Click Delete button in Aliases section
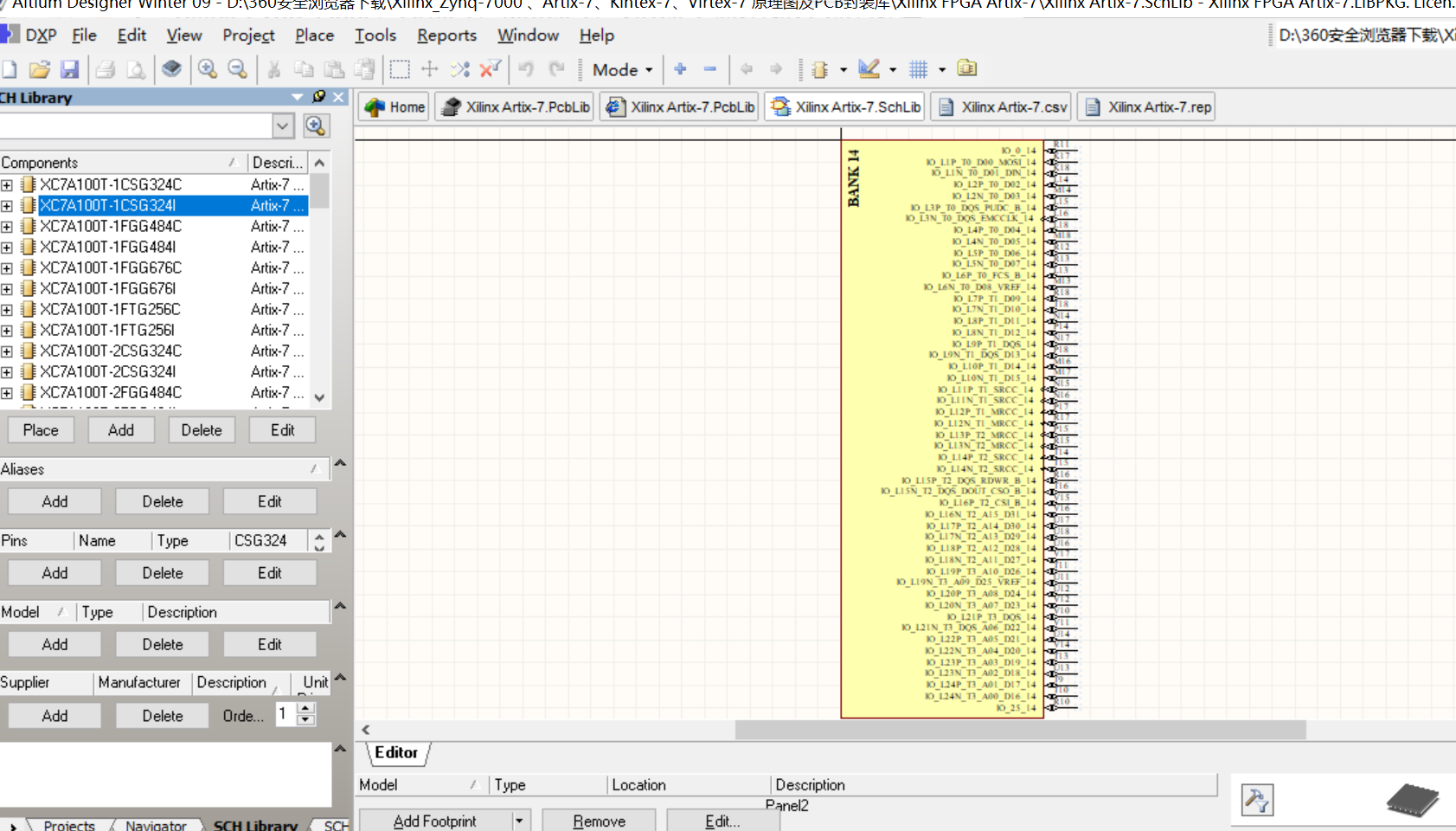Viewport: 1456px width, 831px height. pyautogui.click(x=163, y=502)
